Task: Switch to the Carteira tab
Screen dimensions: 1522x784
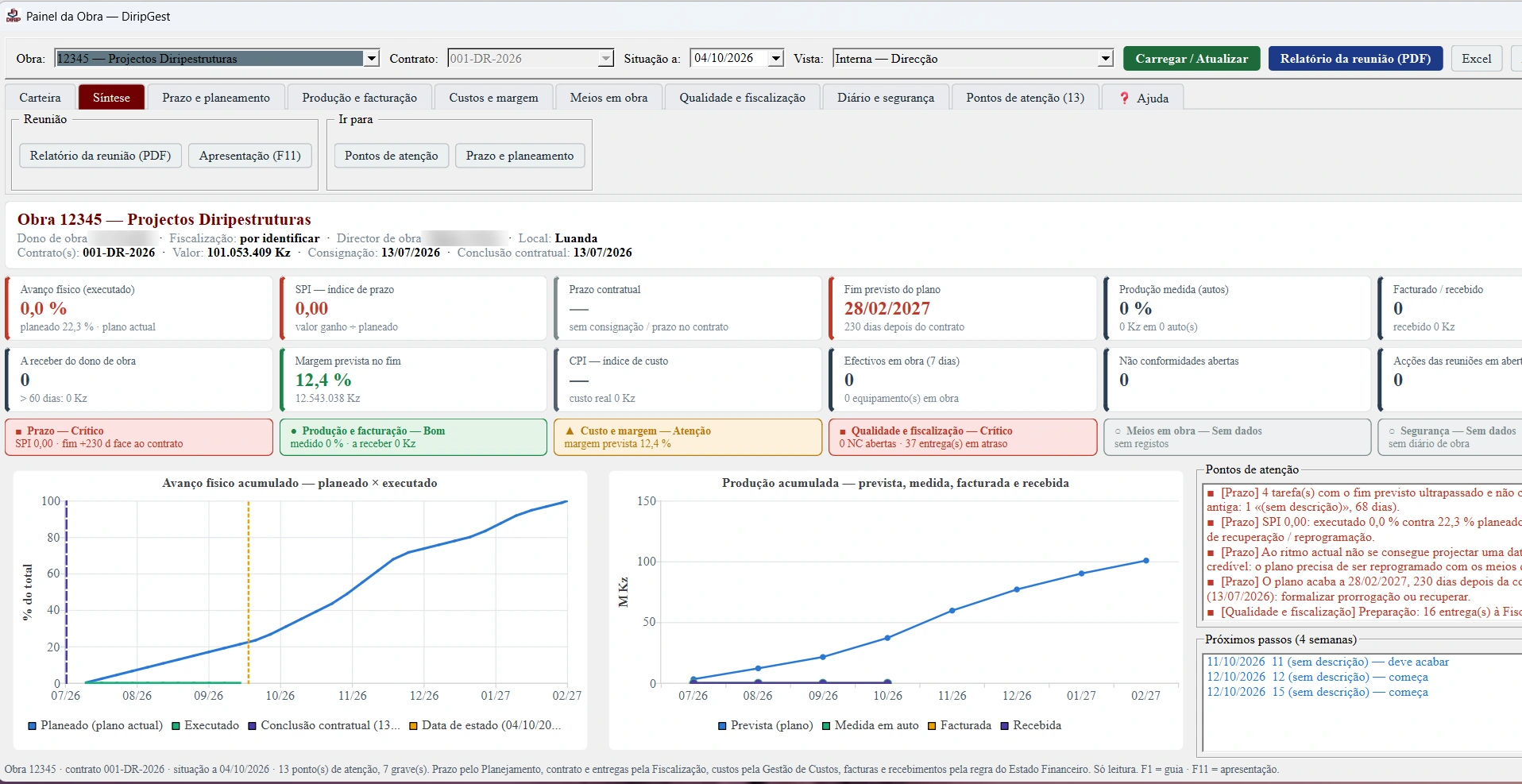Action: (40, 98)
